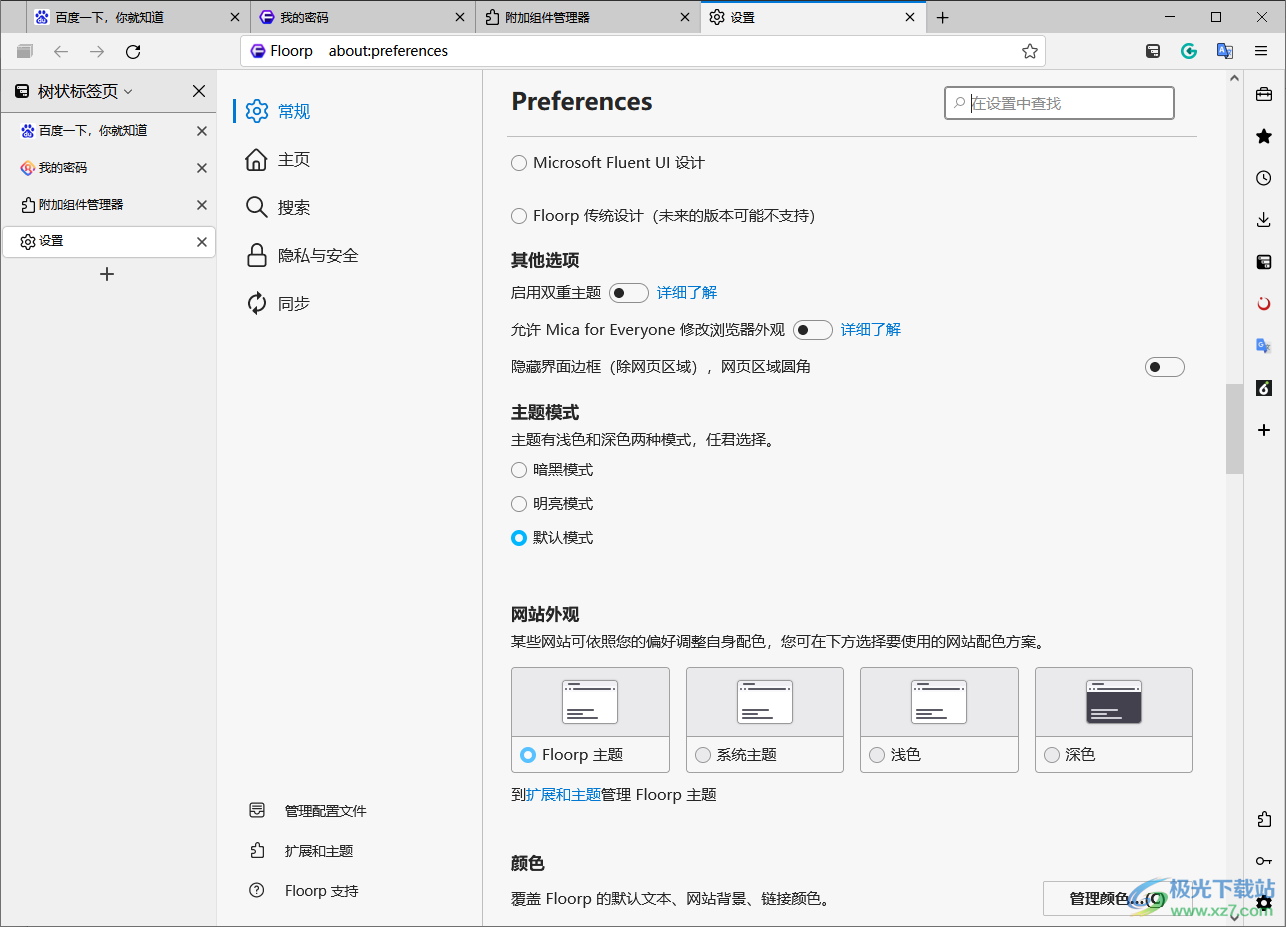The height and width of the screenshot is (927, 1286).
Task: Open the history panel icon in the sidebar
Action: pyautogui.click(x=1263, y=177)
